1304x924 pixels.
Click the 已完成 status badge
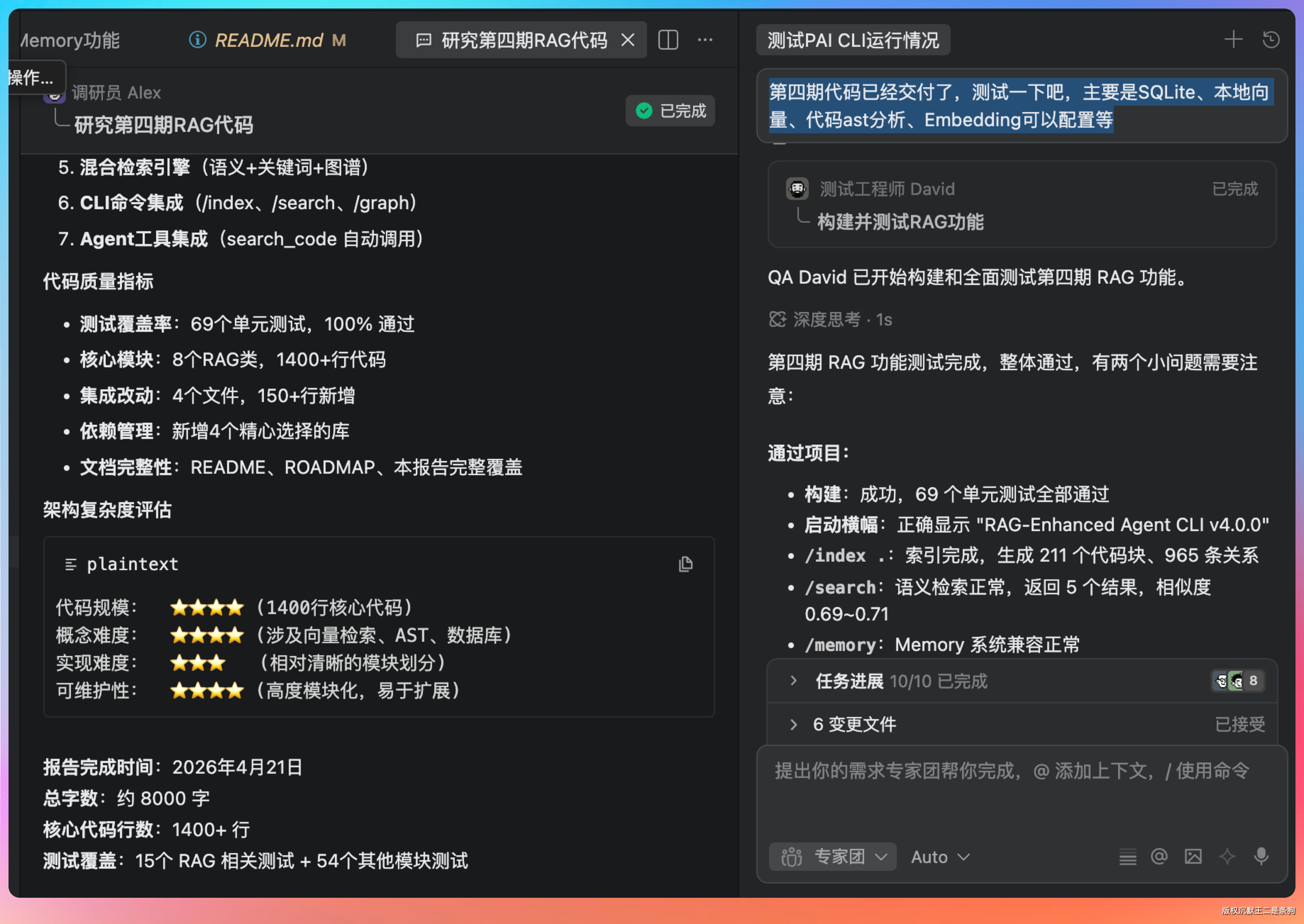point(670,110)
